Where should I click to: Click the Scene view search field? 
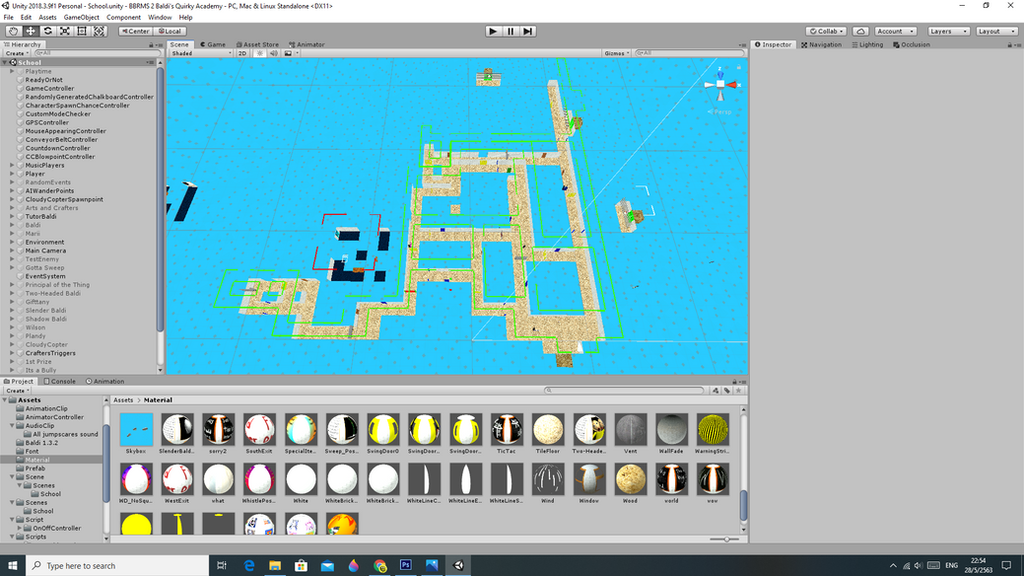(690, 54)
